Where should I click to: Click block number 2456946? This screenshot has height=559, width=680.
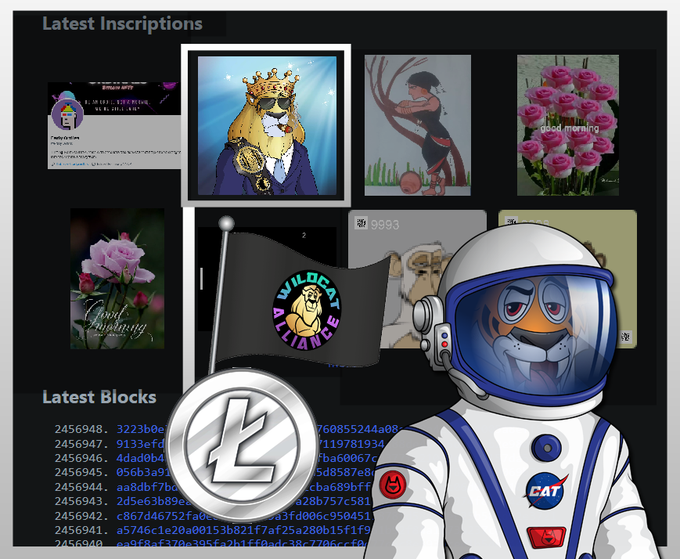[82, 458]
